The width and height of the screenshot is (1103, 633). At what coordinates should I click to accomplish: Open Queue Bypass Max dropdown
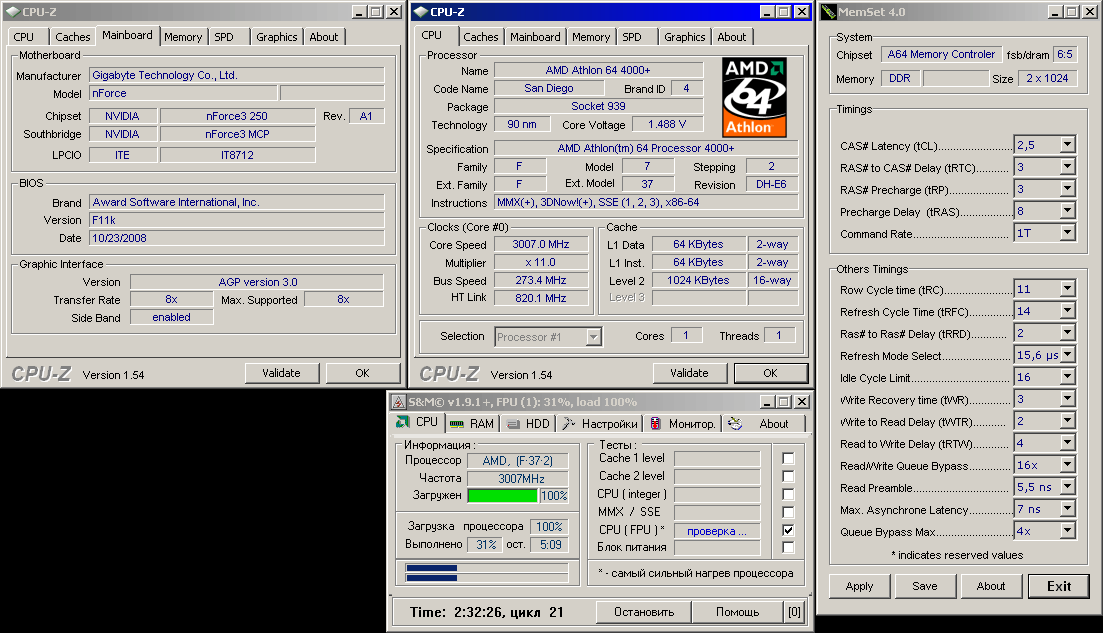1067,531
